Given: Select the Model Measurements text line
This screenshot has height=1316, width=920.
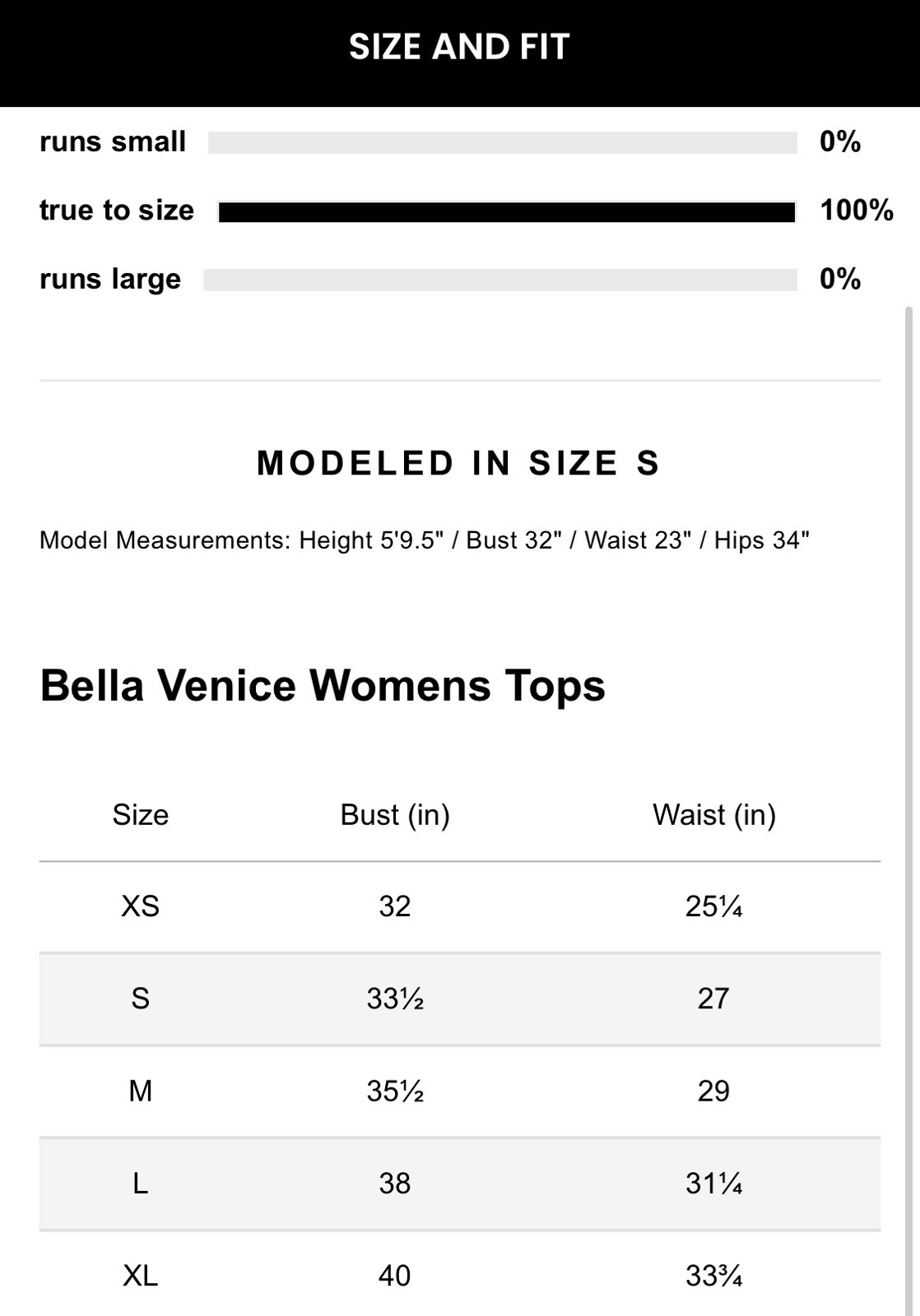Looking at the screenshot, I should coord(424,540).
